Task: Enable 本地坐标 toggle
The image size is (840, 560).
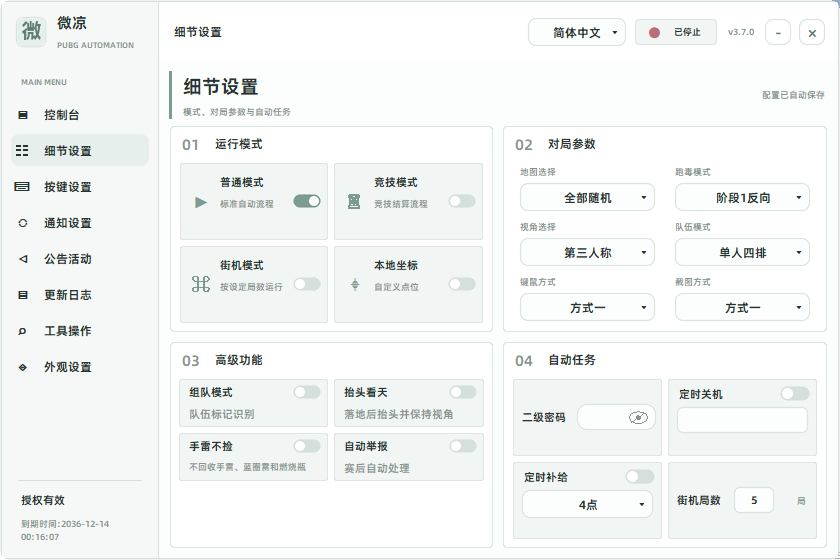Action: (462, 284)
